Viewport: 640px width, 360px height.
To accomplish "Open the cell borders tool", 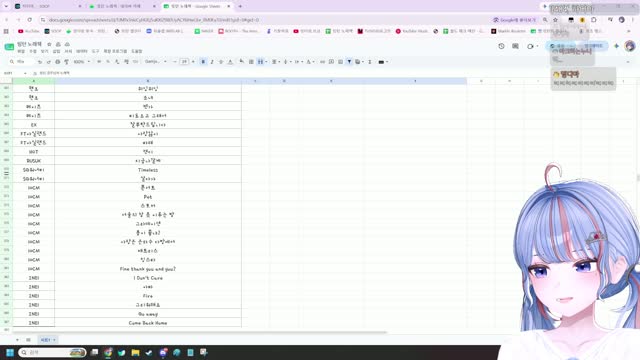I will click(x=251, y=62).
